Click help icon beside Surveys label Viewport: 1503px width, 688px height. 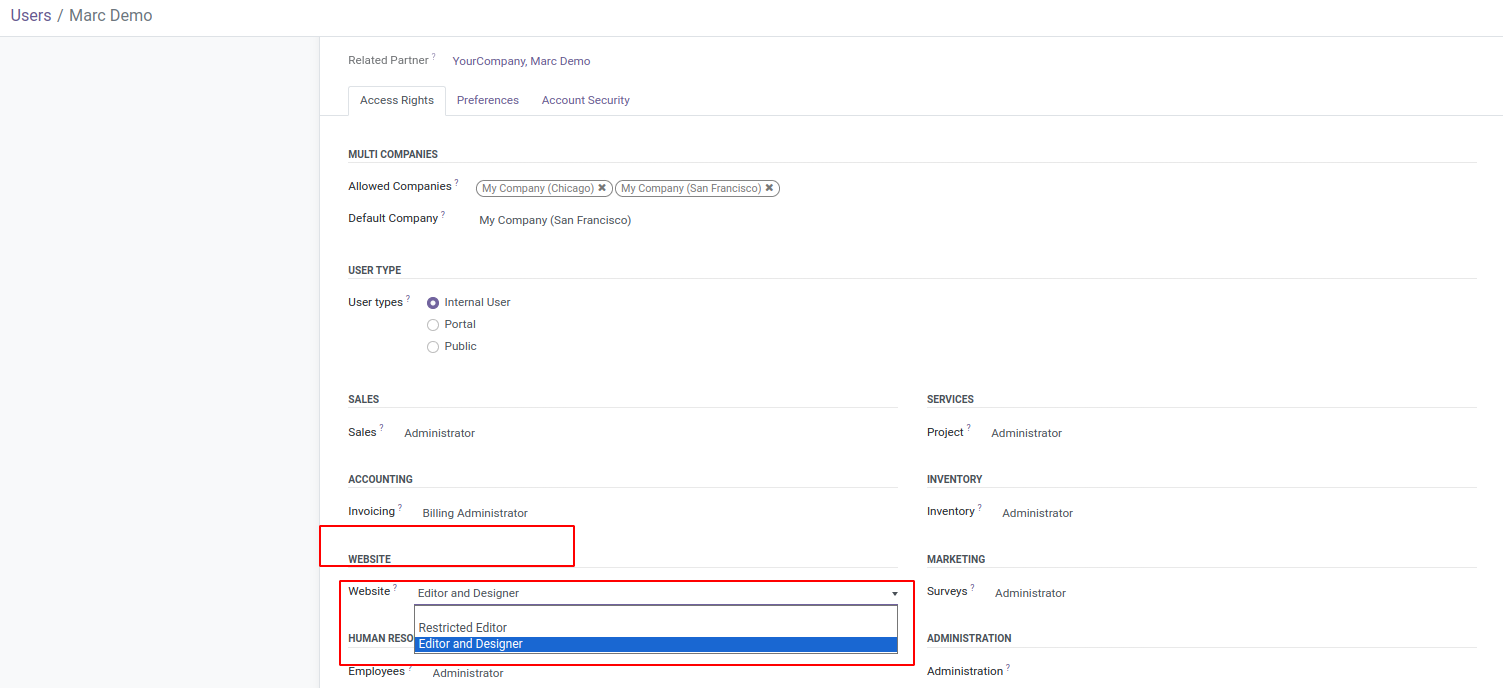[972, 588]
